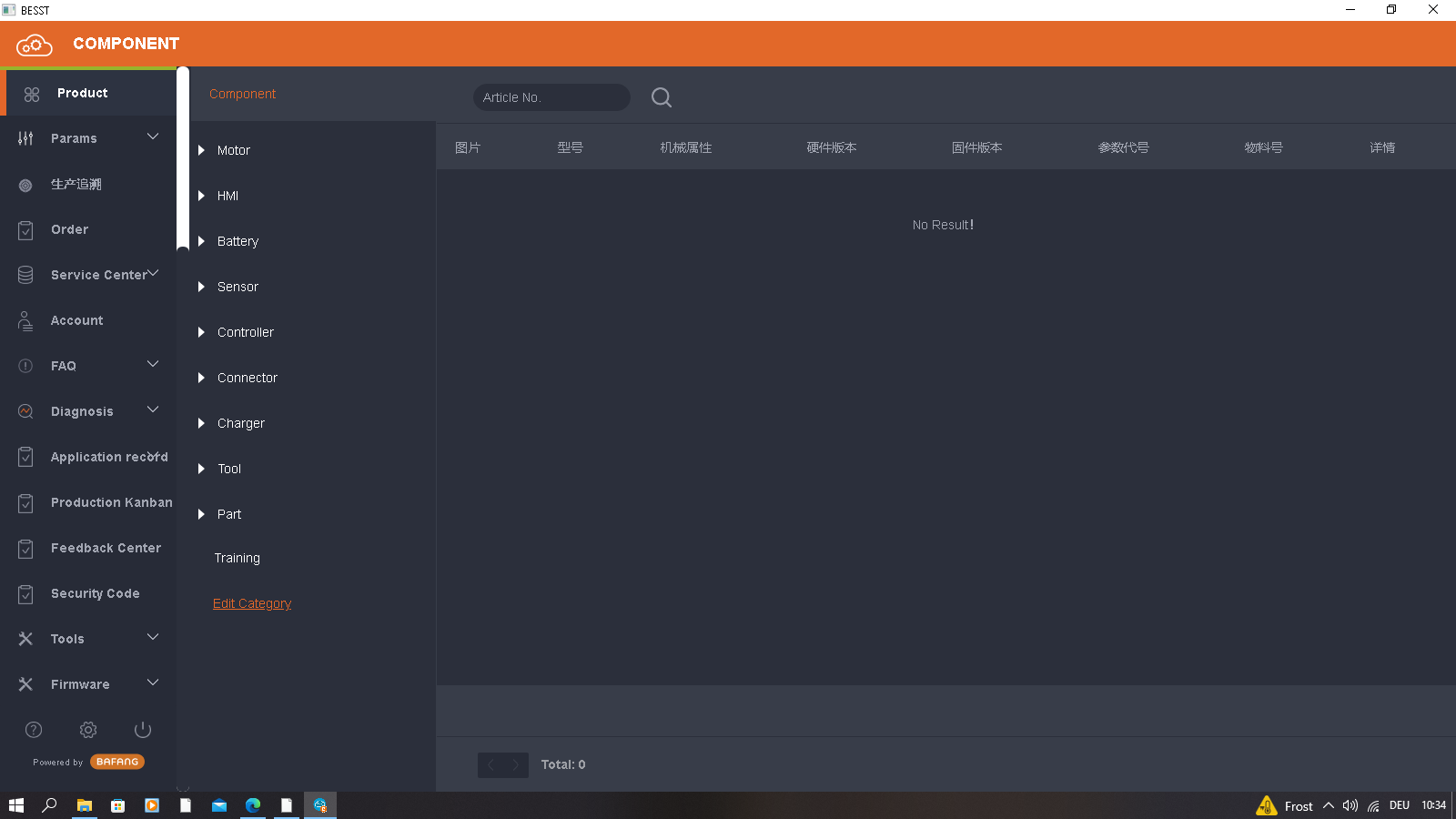Image resolution: width=1456 pixels, height=819 pixels.
Task: Click the Tools crossed wrench icon
Action: 25,639
